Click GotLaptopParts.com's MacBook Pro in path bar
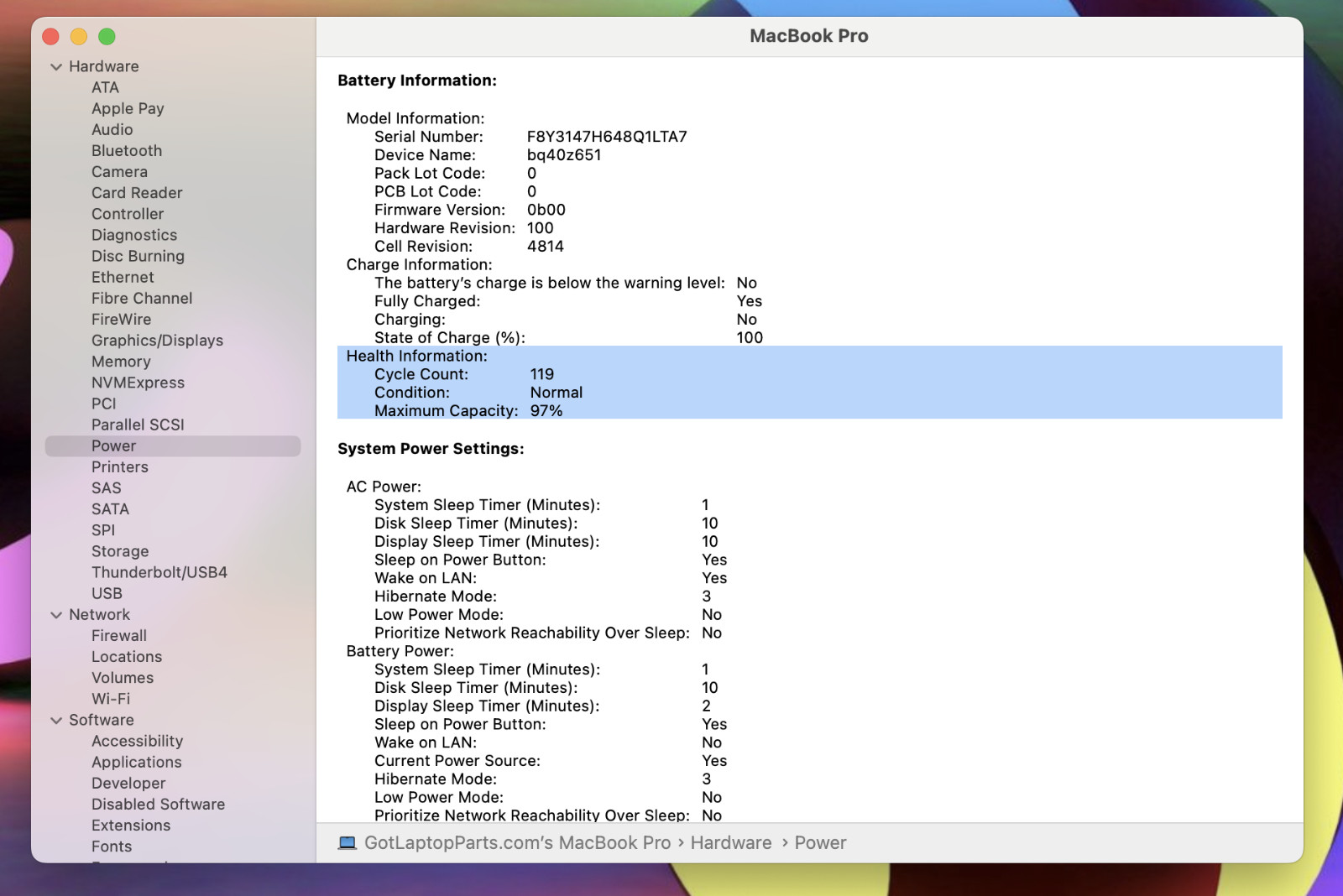Image resolution: width=1343 pixels, height=896 pixels. (x=517, y=843)
